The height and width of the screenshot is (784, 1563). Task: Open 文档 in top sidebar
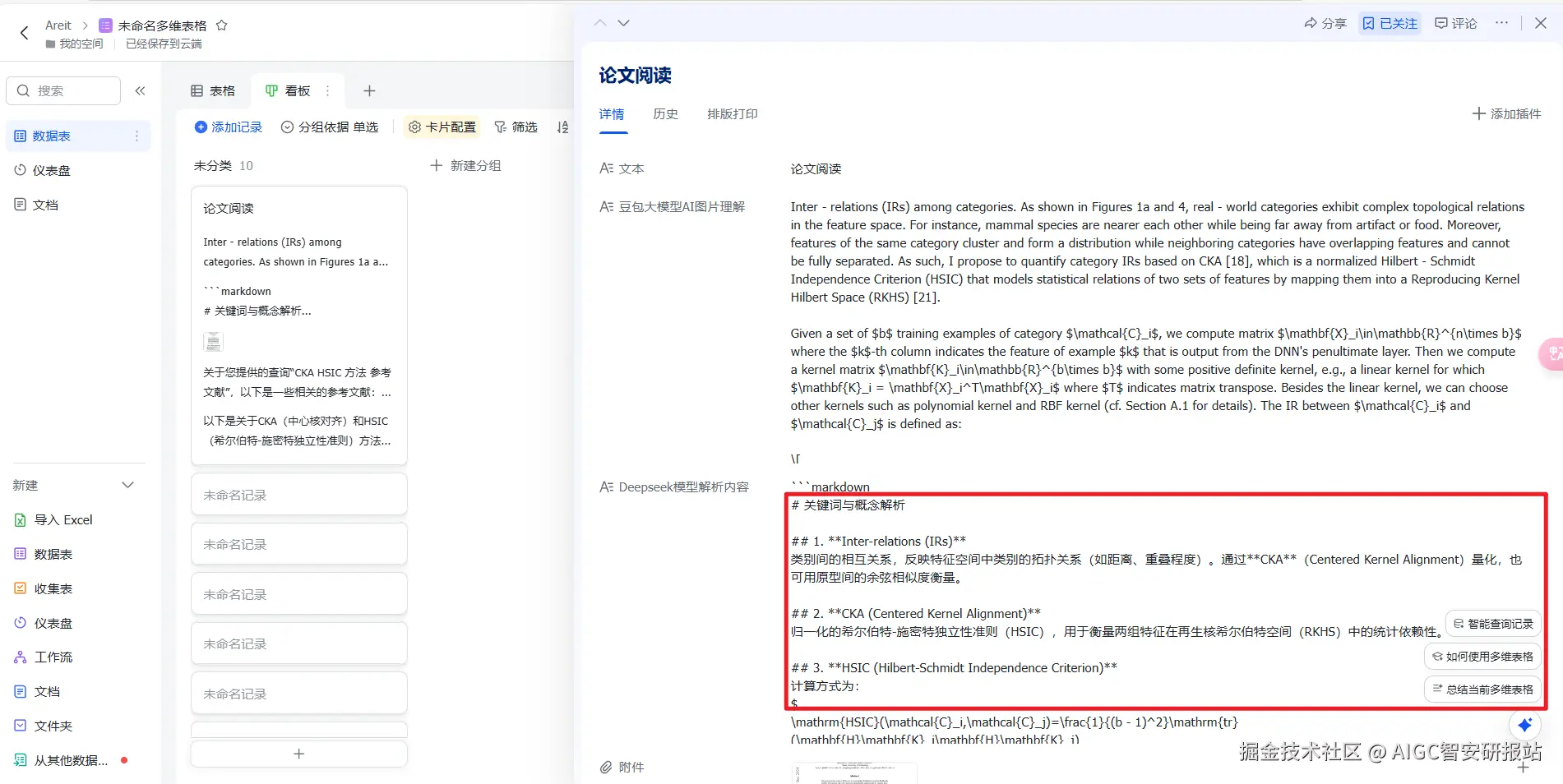[x=37, y=205]
